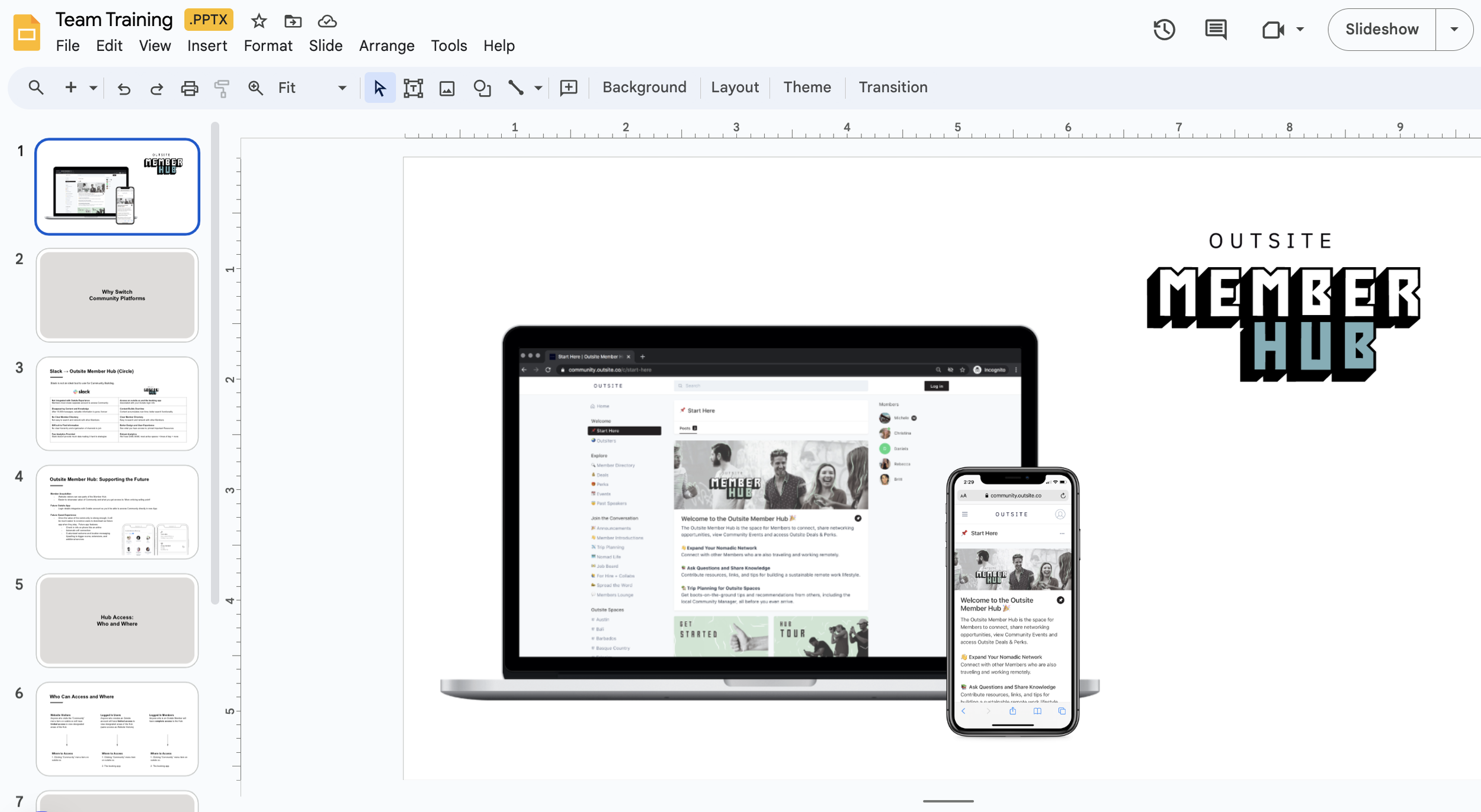This screenshot has height=812, width=1481.
Task: Open the Help menu
Action: tap(499, 46)
